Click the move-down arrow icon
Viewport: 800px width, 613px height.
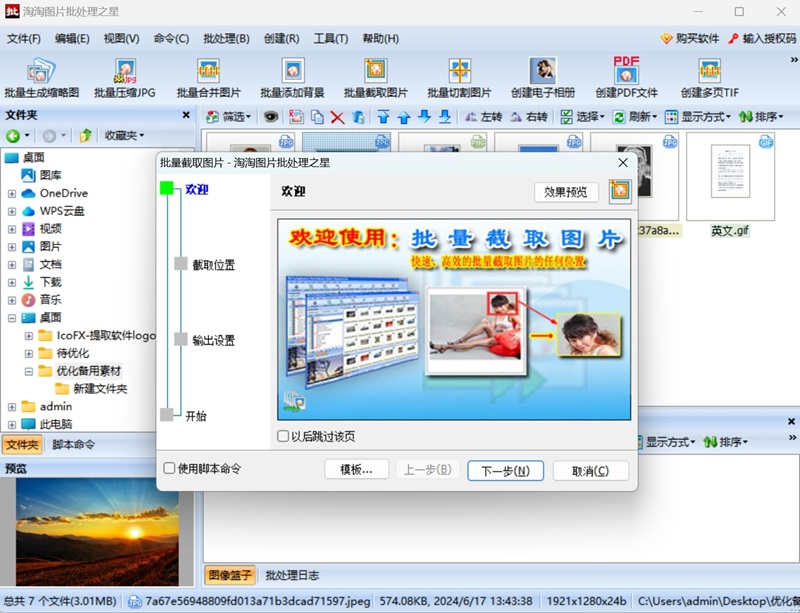(x=424, y=117)
